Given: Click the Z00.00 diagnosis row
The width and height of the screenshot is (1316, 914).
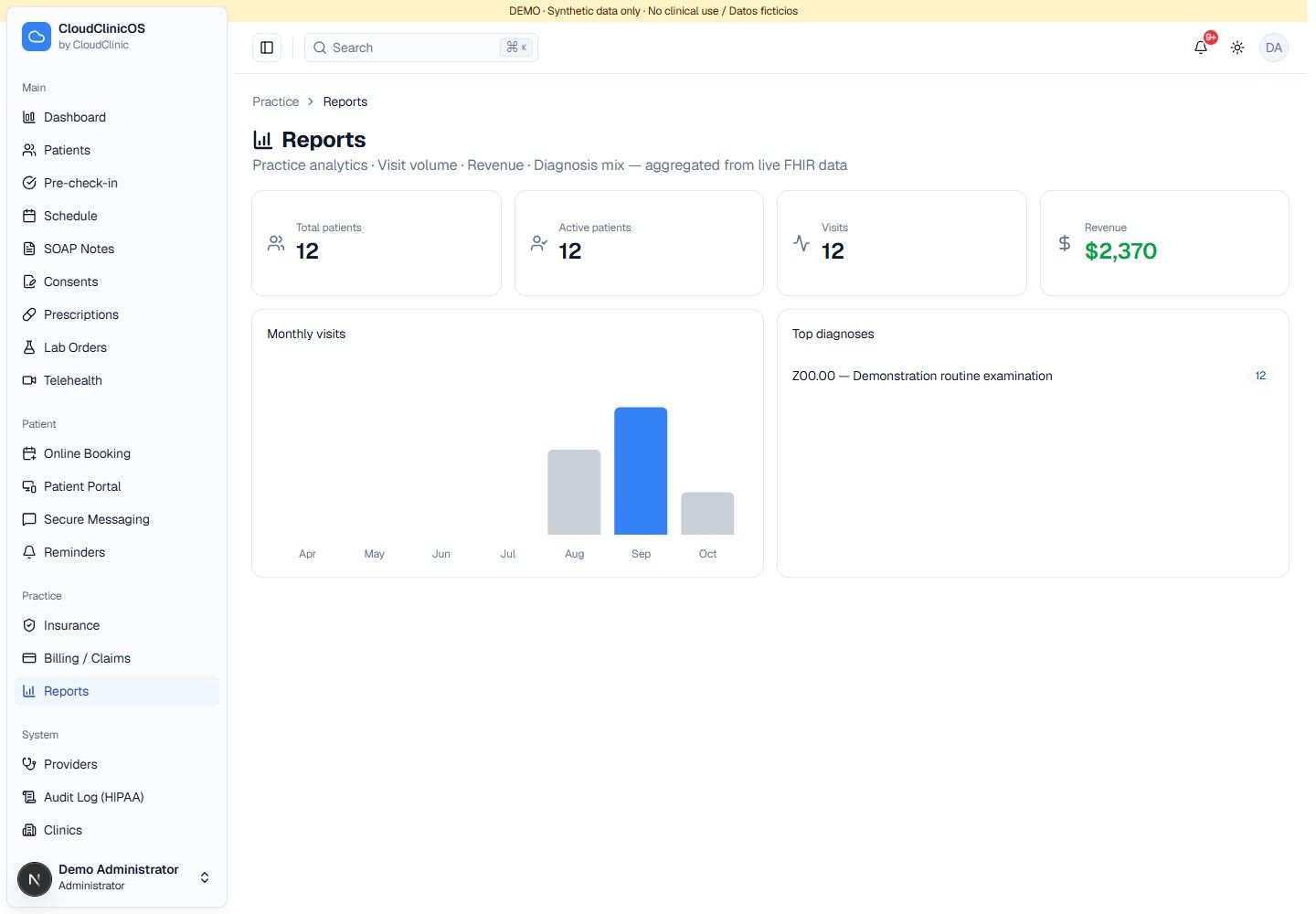Looking at the screenshot, I should pos(1033,376).
